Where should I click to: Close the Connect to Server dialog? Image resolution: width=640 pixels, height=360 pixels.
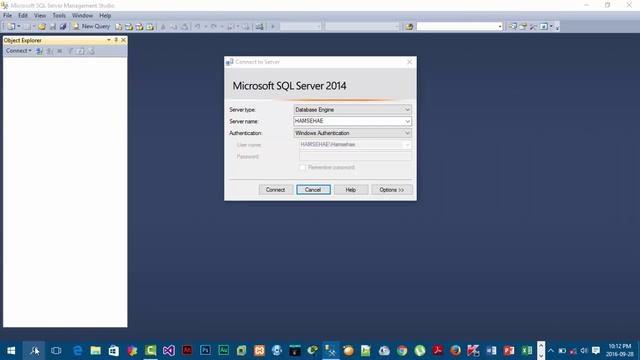pyautogui.click(x=409, y=62)
